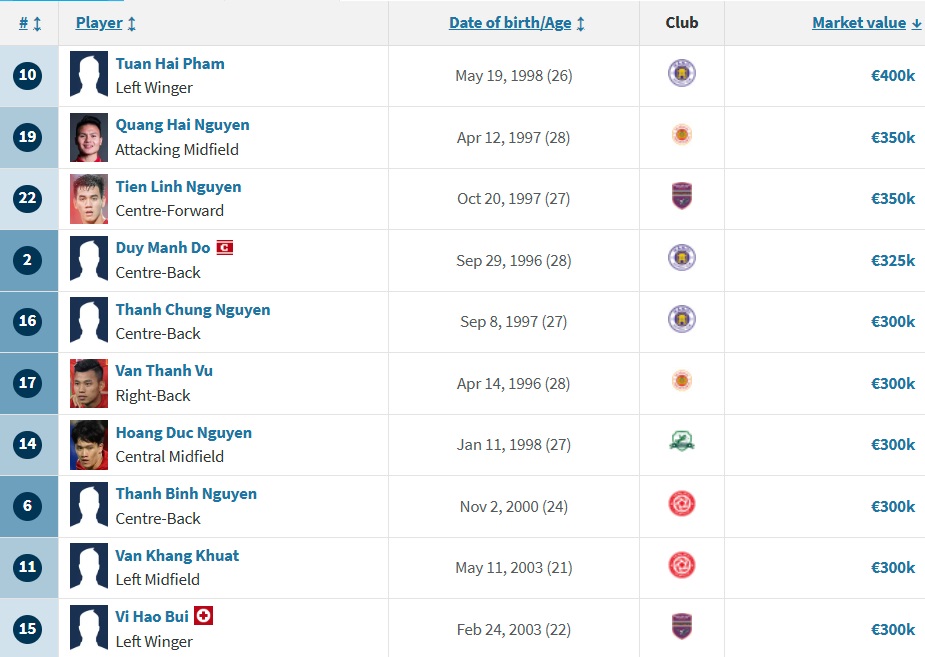Sort table by Player column header
The width and height of the screenshot is (925, 657).
coord(106,23)
